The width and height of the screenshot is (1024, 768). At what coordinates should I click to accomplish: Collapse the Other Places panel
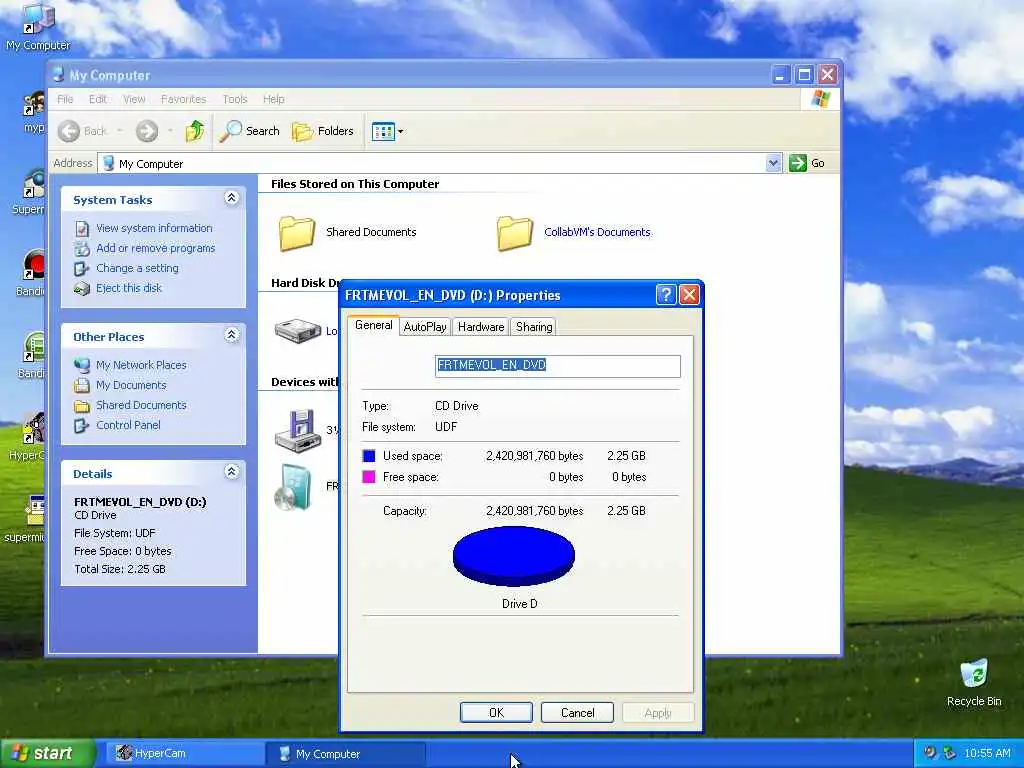click(232, 335)
